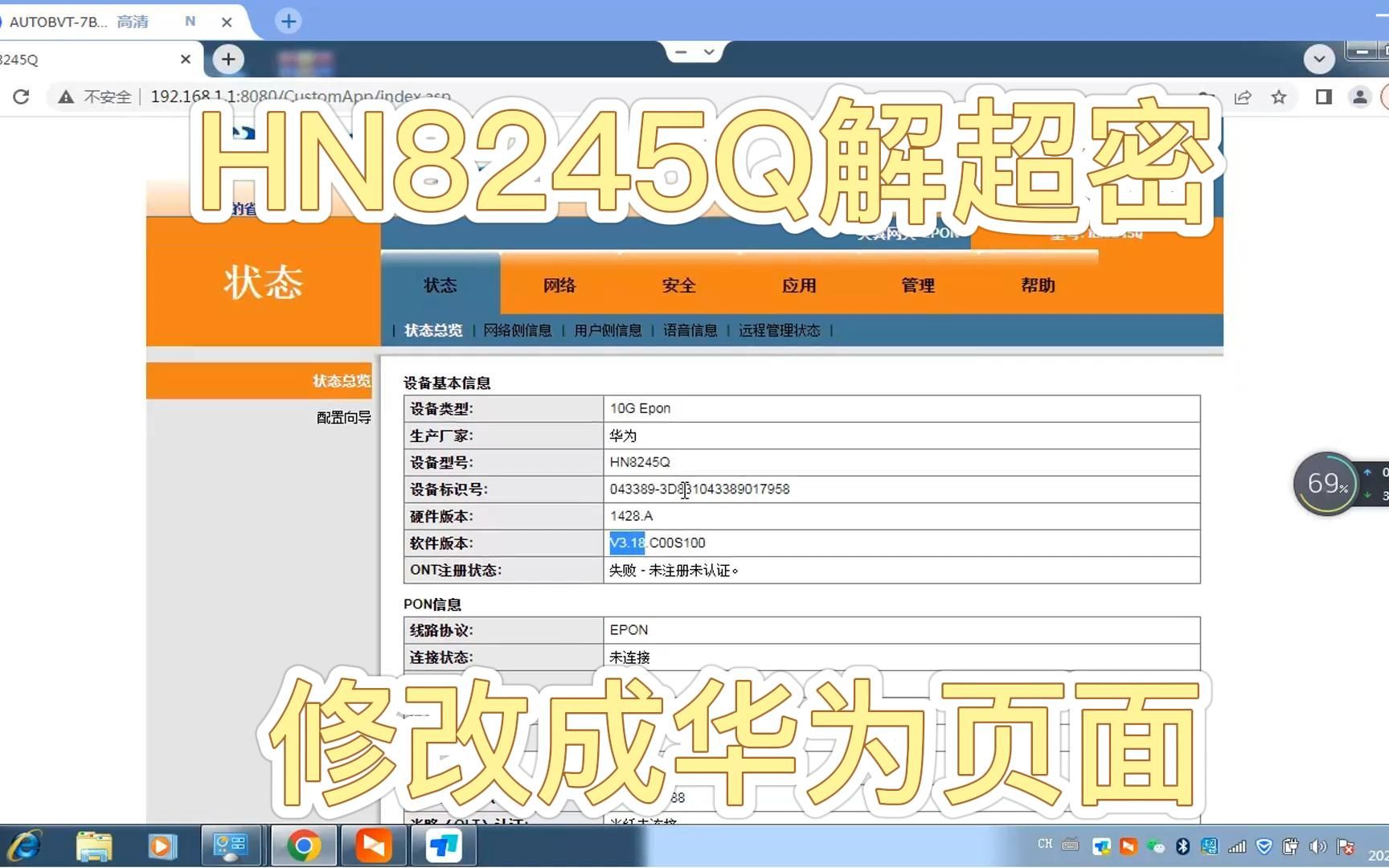Switch to the 管理 tab
The height and width of the screenshot is (868, 1389).
(917, 285)
